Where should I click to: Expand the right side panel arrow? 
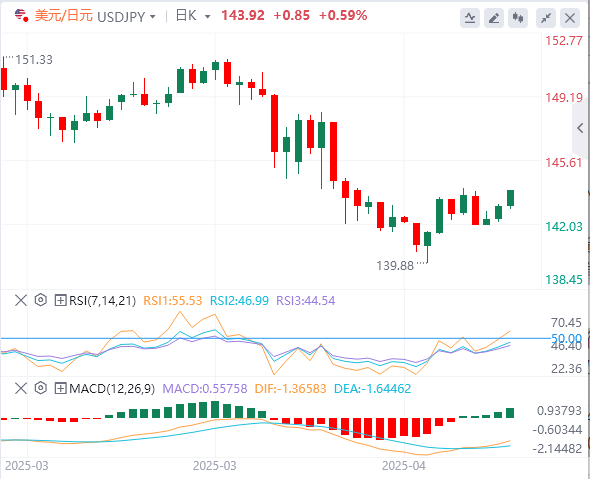click(x=581, y=128)
